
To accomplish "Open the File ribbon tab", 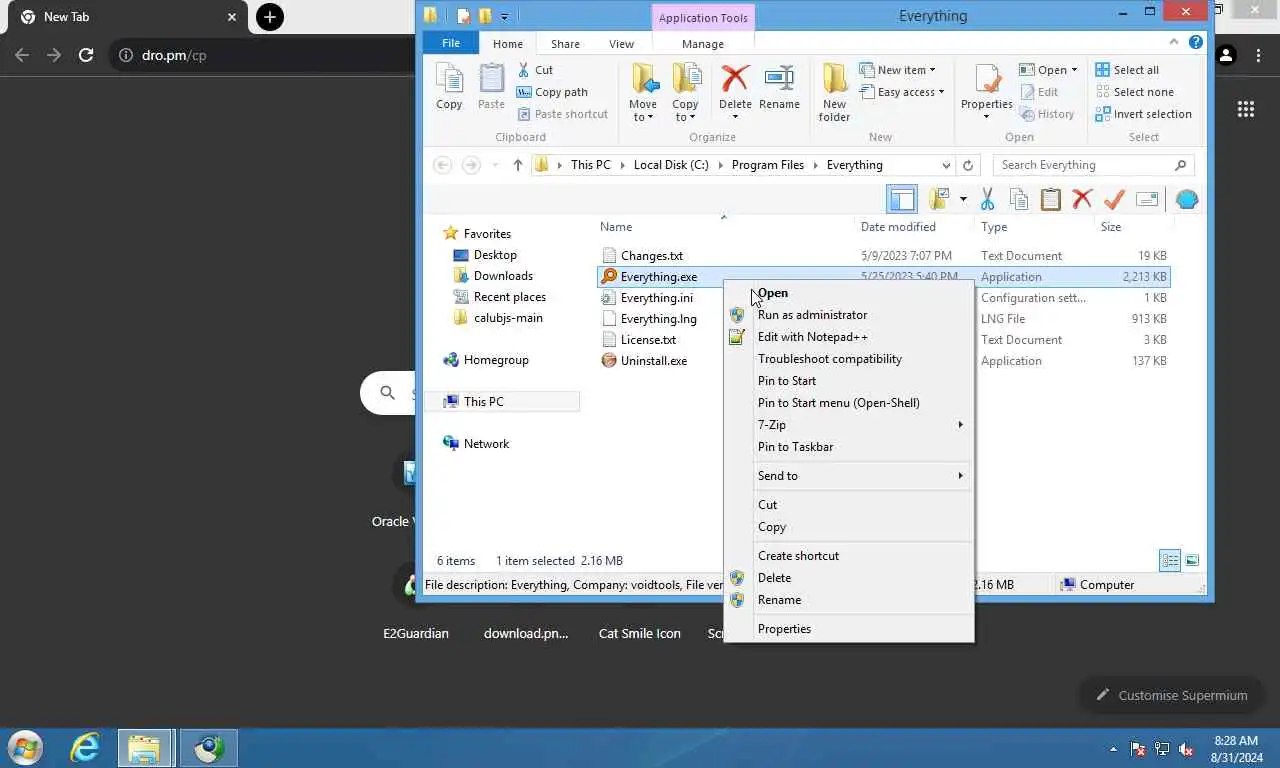I will pyautogui.click(x=451, y=43).
